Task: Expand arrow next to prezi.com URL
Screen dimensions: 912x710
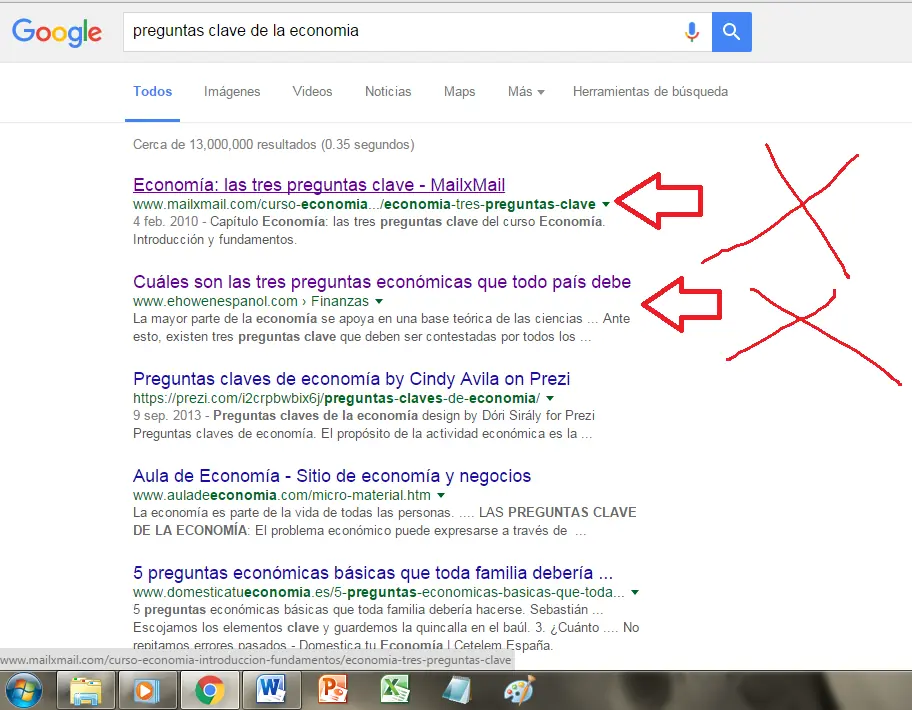Action: (550, 398)
